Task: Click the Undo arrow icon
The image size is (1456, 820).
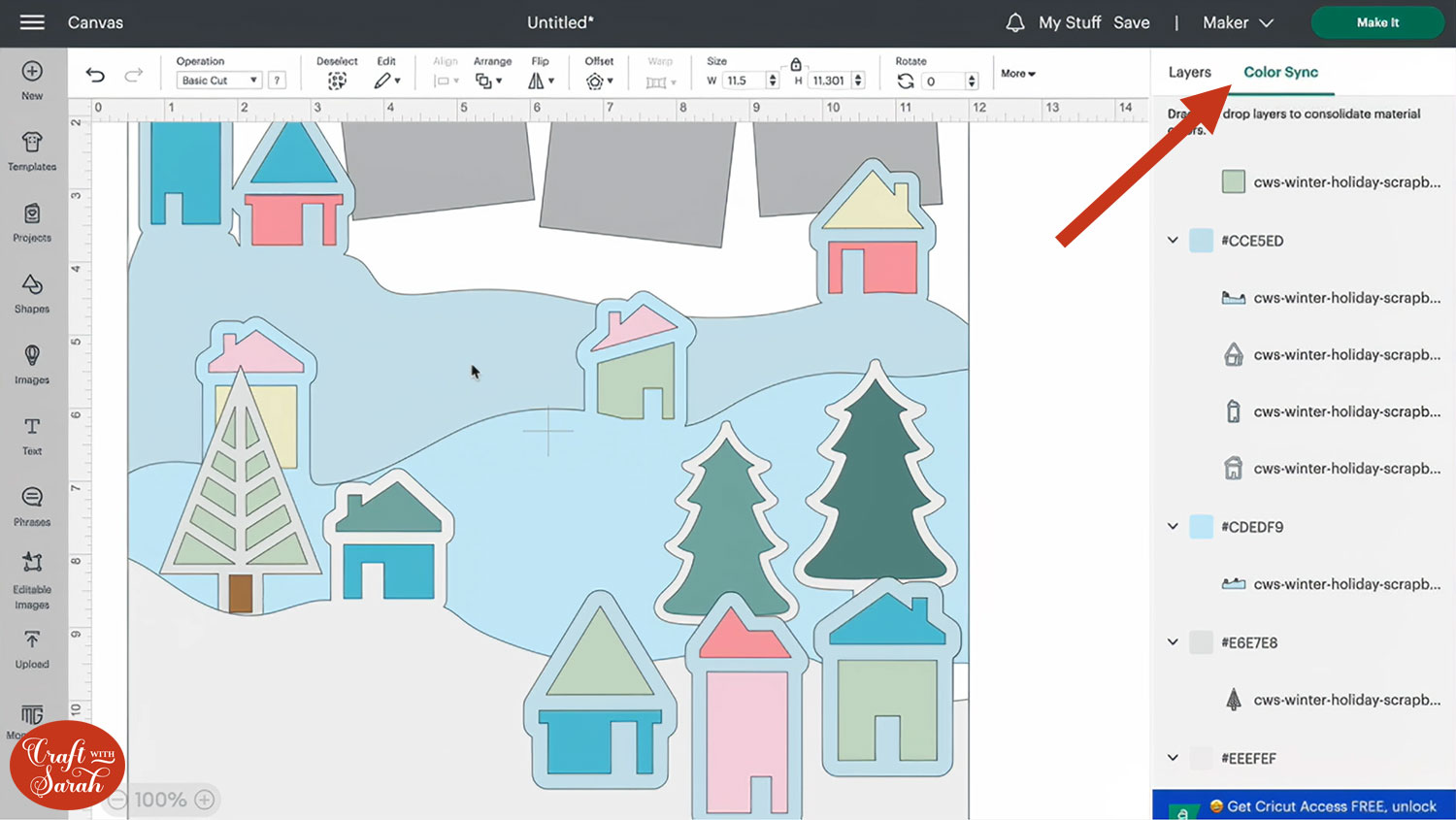Action: click(x=95, y=75)
